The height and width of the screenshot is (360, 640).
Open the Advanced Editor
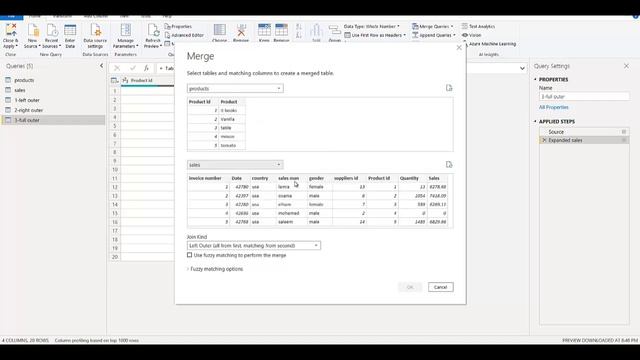[184, 36]
